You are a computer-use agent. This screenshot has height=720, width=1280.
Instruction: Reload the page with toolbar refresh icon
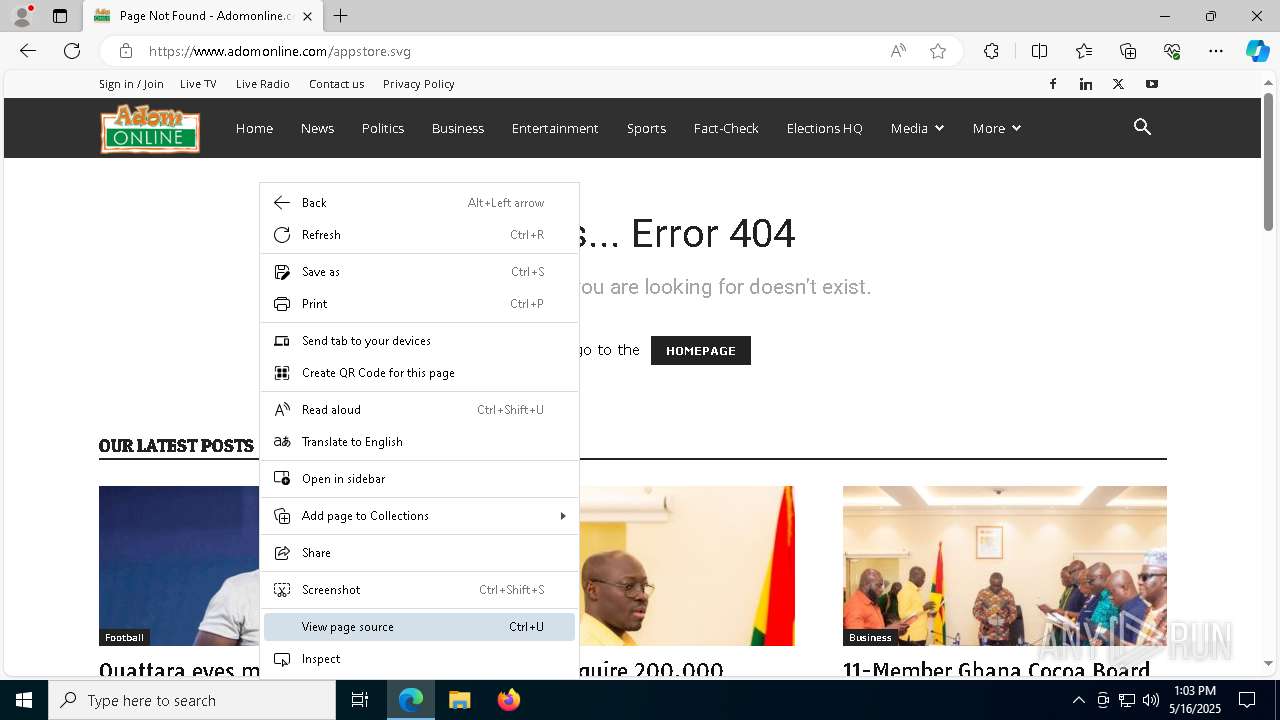click(x=72, y=51)
